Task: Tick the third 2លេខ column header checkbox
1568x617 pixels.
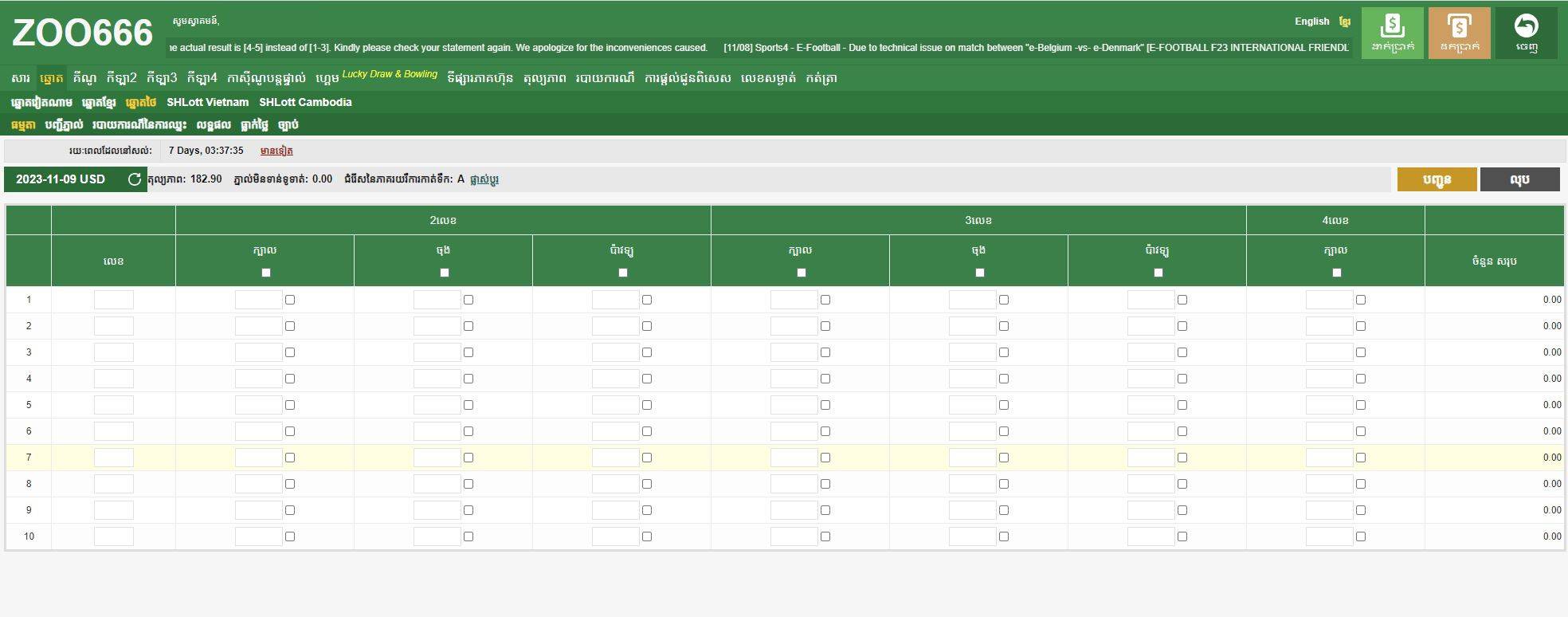Action: [623, 273]
